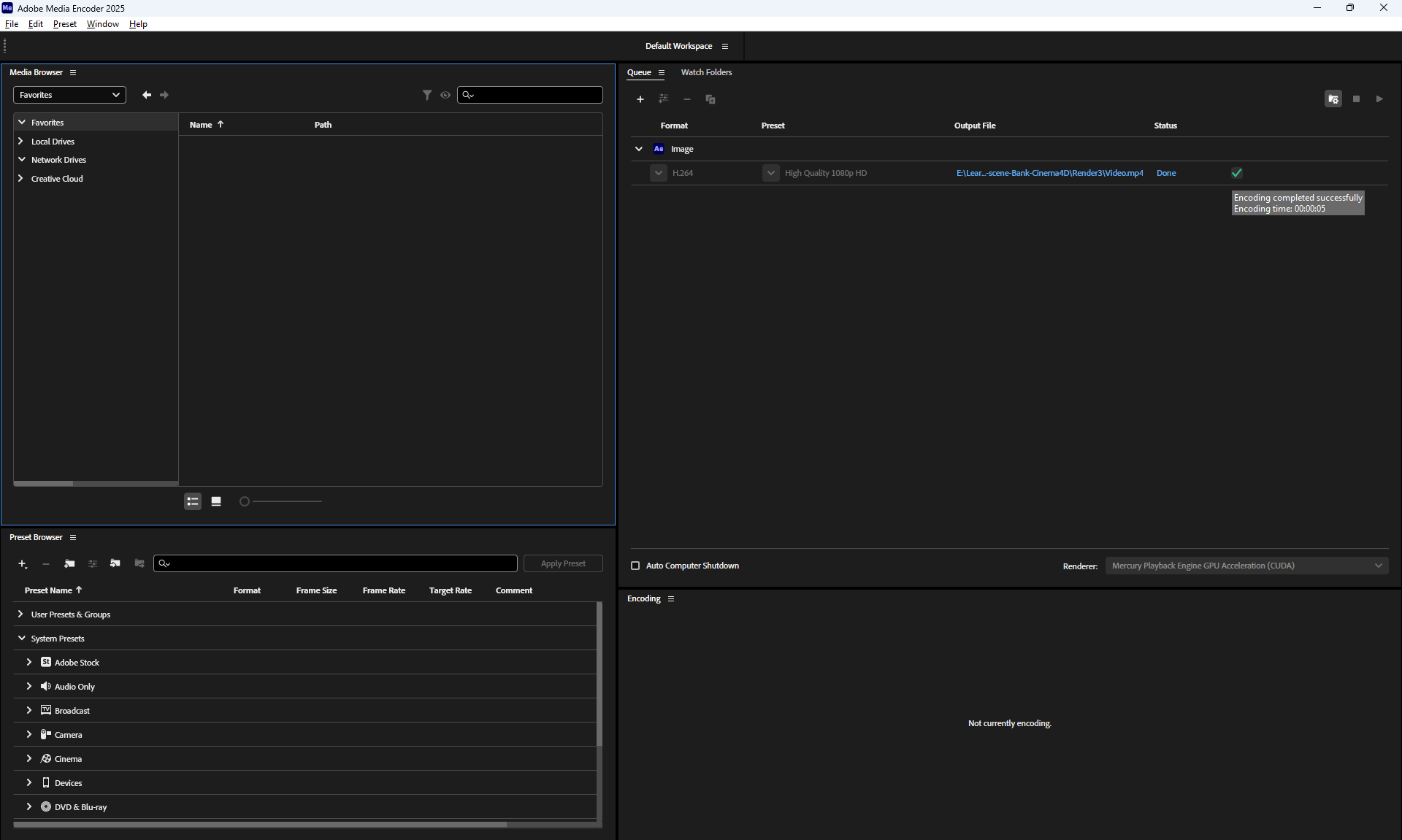Click the Duplicate icon in Queue toolbar
Viewport: 1402px width, 840px height.
tap(710, 99)
